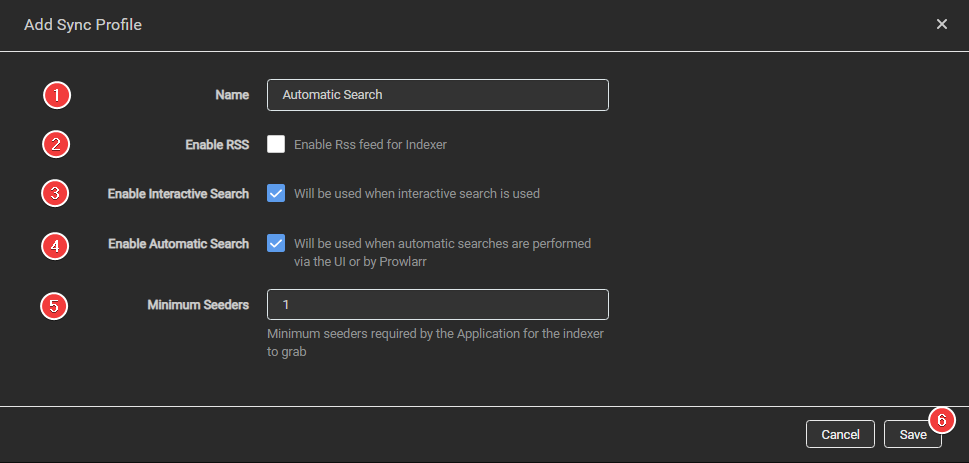Viewport: 969px width, 463px height.
Task: Enable the RSS feed checkbox
Action: tap(277, 144)
